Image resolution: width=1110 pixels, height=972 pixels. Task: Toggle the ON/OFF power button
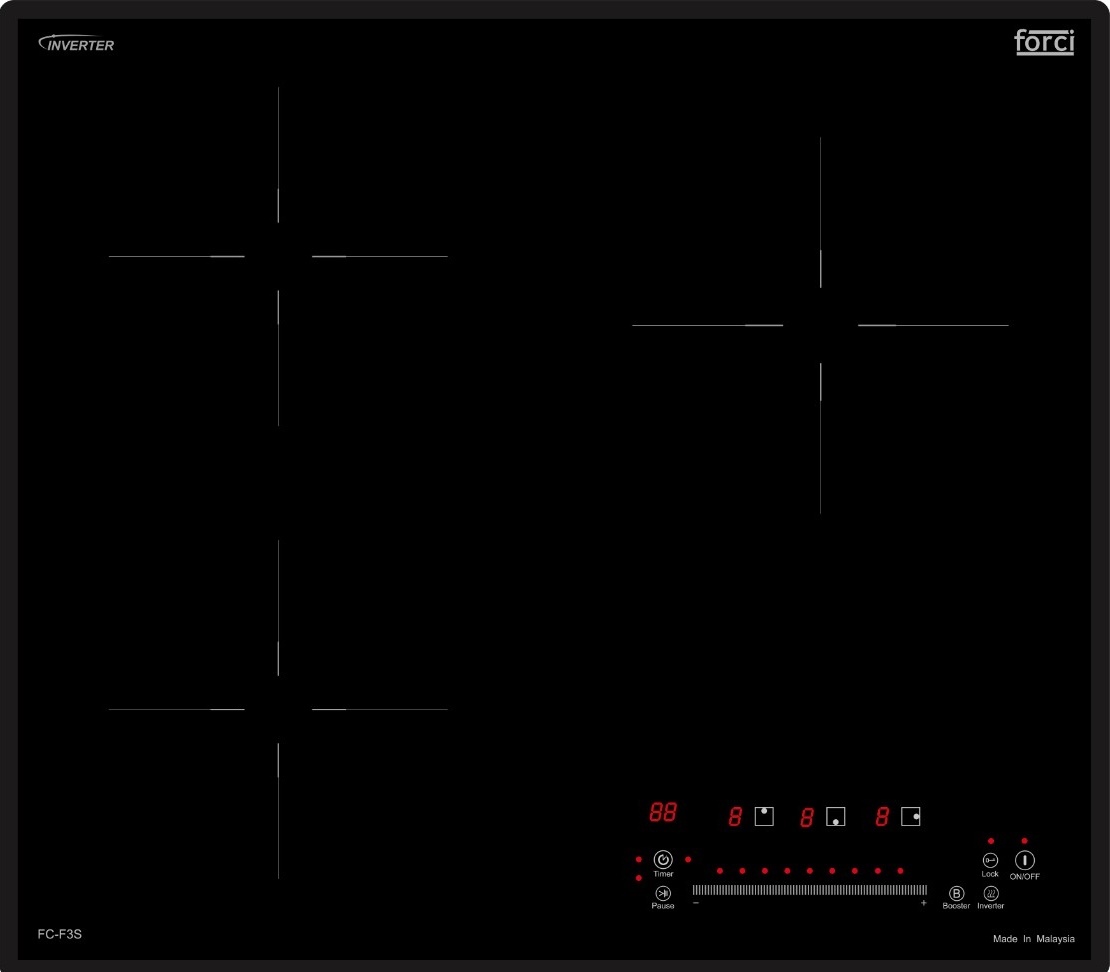pyautogui.click(x=1024, y=860)
